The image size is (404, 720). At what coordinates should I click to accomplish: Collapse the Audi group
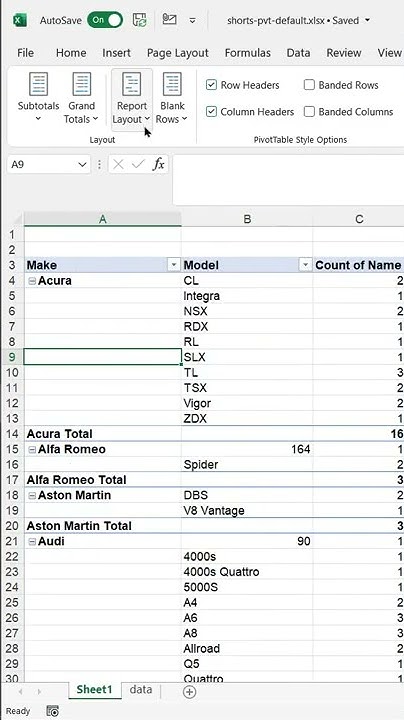(32, 542)
